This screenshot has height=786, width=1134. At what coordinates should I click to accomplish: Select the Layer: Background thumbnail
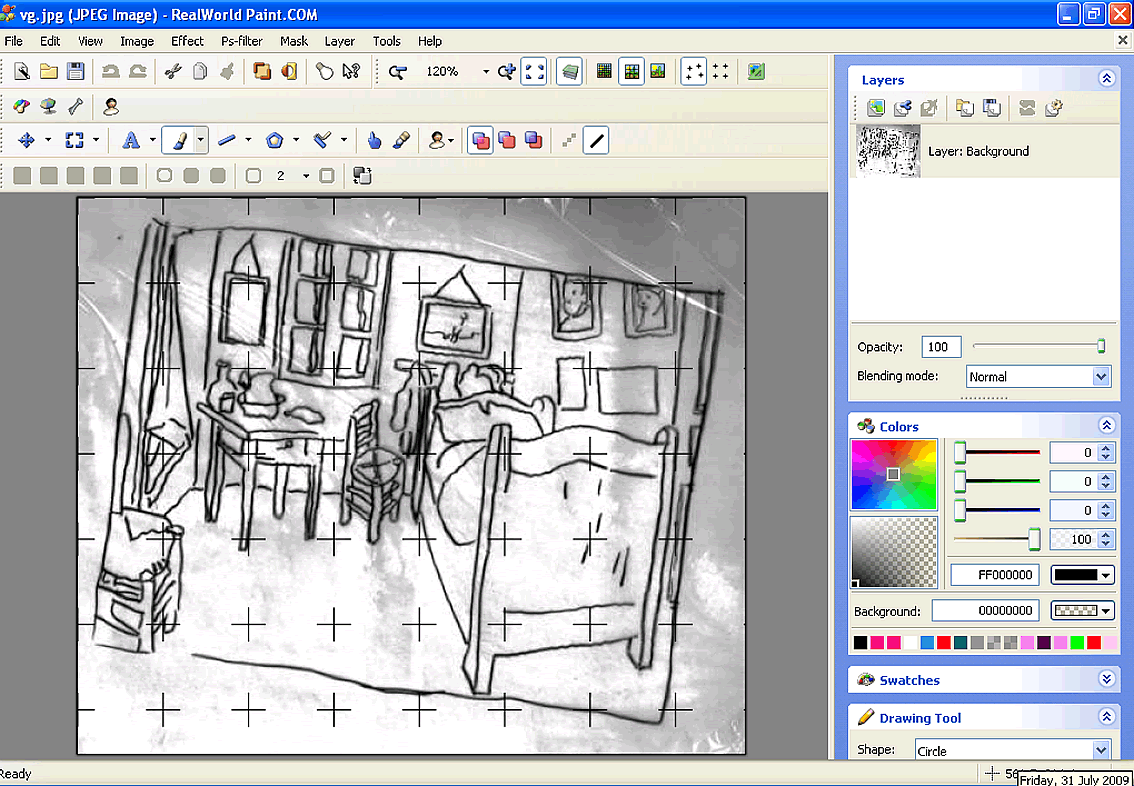tap(888, 150)
